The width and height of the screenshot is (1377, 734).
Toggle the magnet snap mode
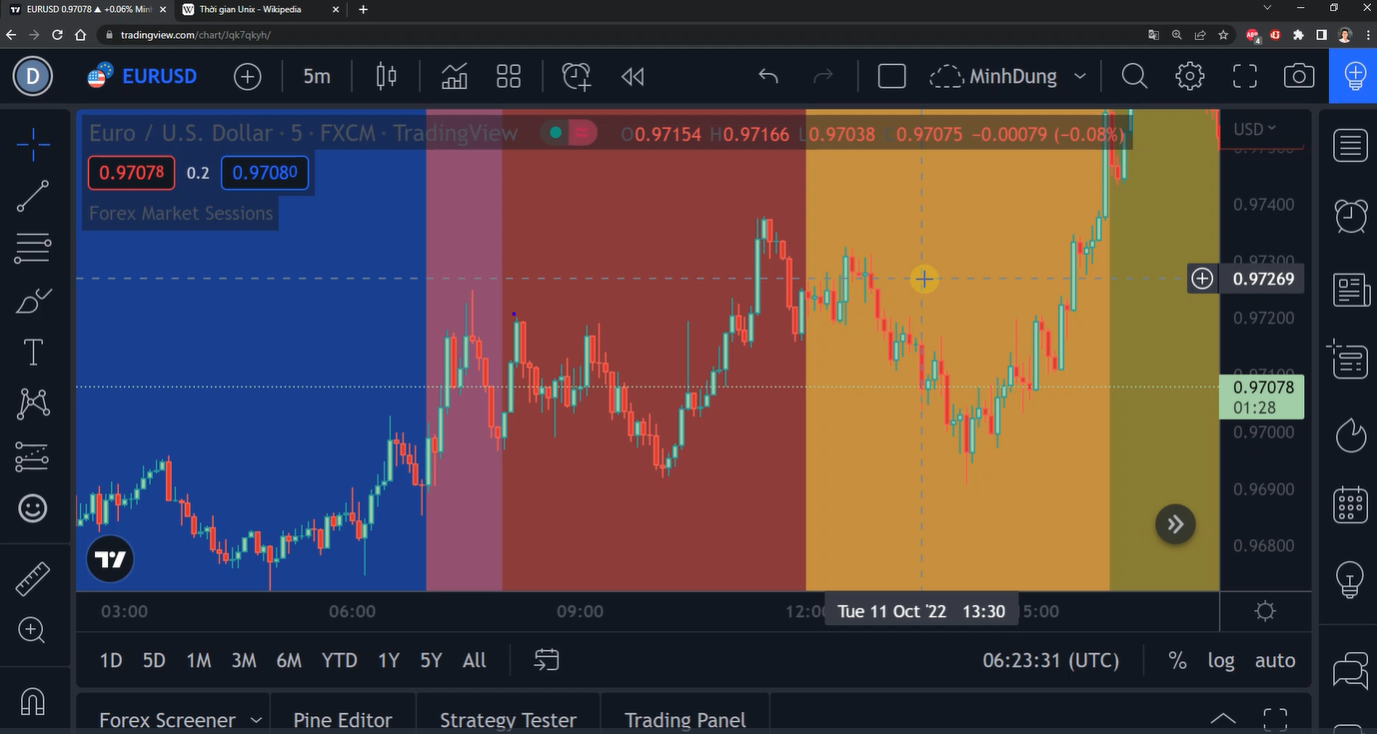32,702
